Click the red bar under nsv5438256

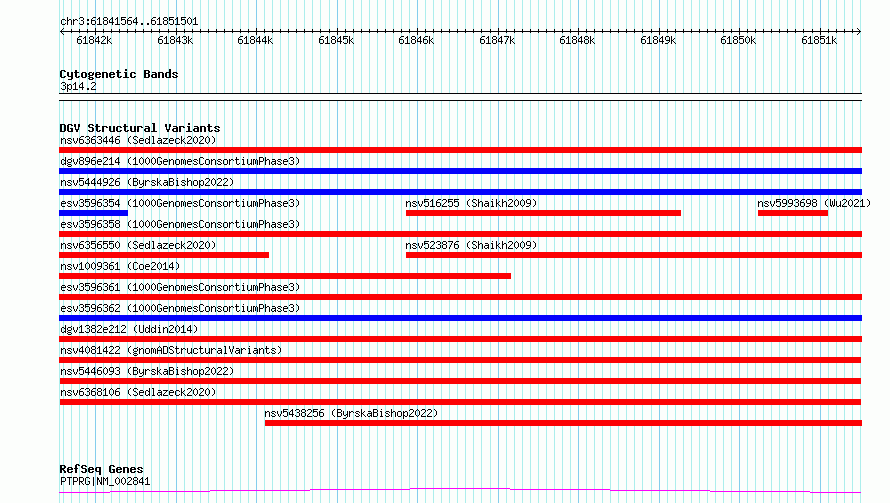click(x=563, y=423)
